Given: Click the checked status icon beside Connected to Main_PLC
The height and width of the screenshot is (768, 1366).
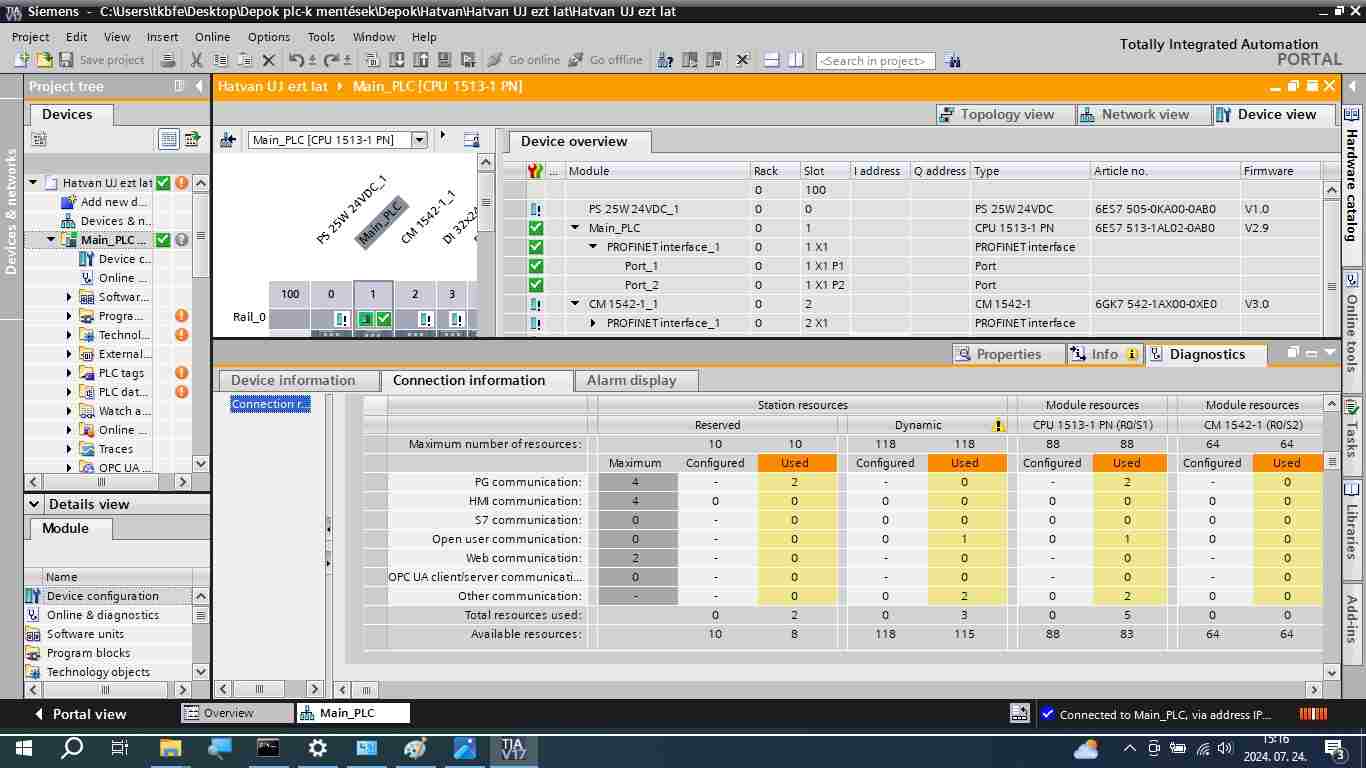Looking at the screenshot, I should click(1047, 714).
